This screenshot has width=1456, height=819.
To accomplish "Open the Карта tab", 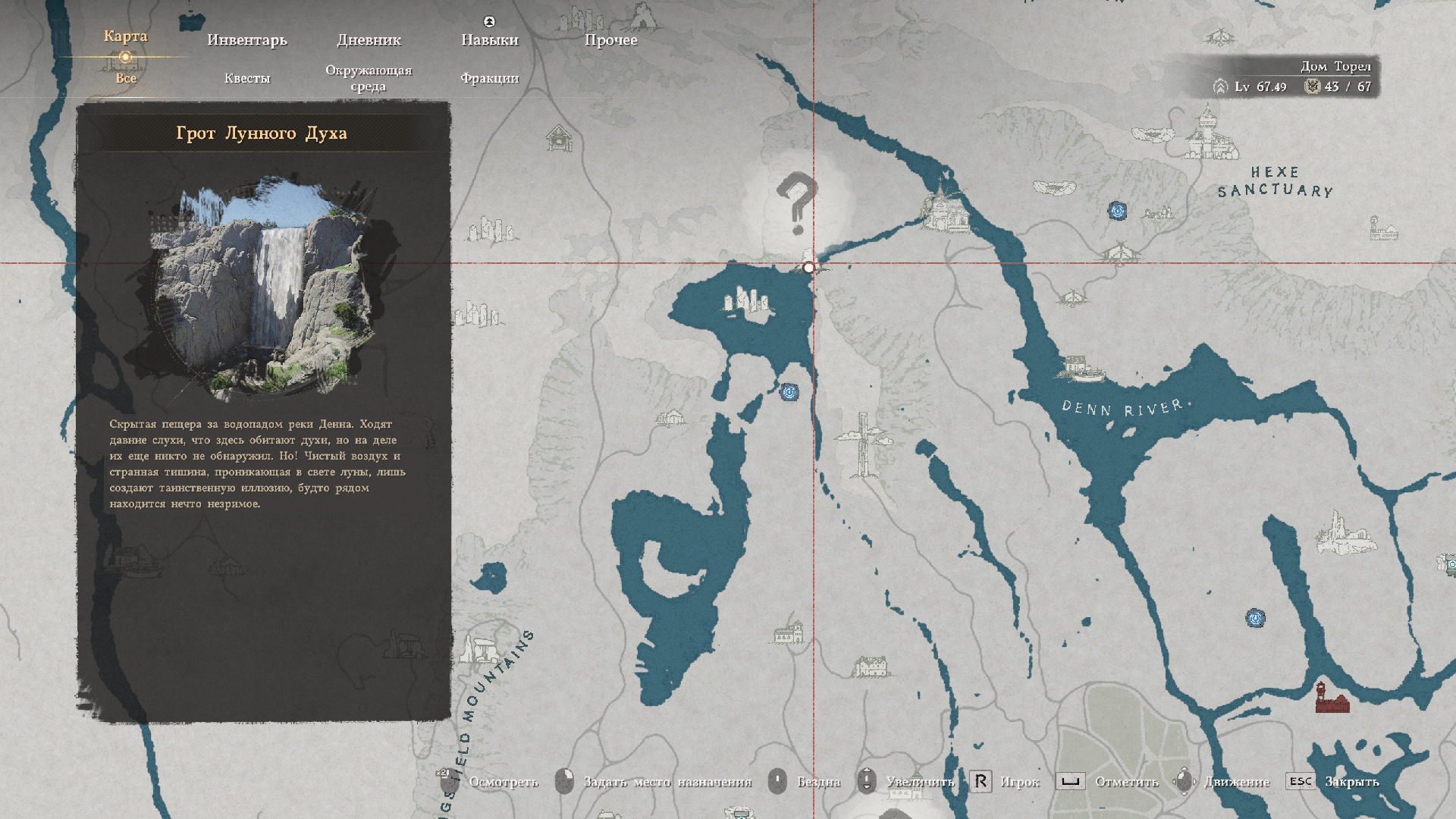I will (x=125, y=36).
